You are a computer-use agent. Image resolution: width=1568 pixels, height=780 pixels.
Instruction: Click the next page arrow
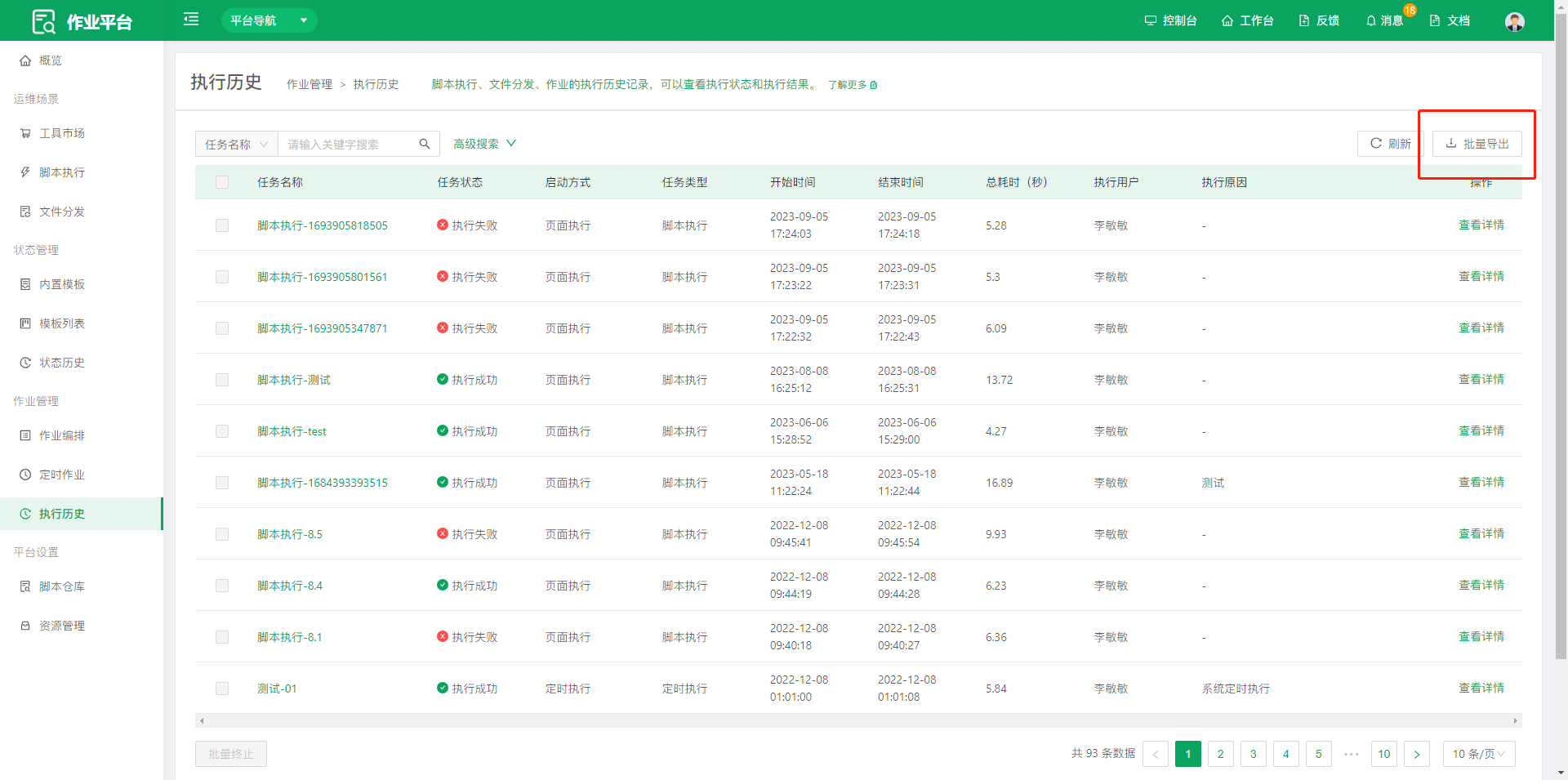click(1417, 754)
